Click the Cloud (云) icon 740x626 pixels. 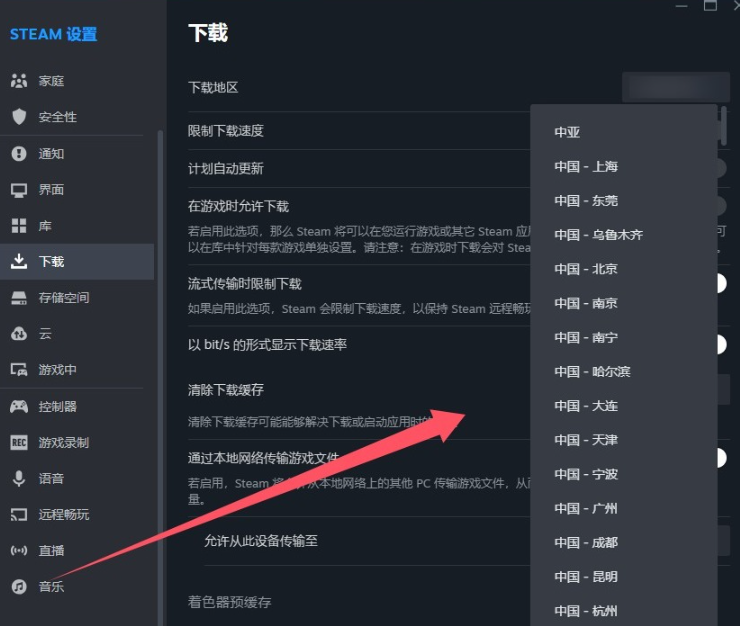(x=19, y=334)
